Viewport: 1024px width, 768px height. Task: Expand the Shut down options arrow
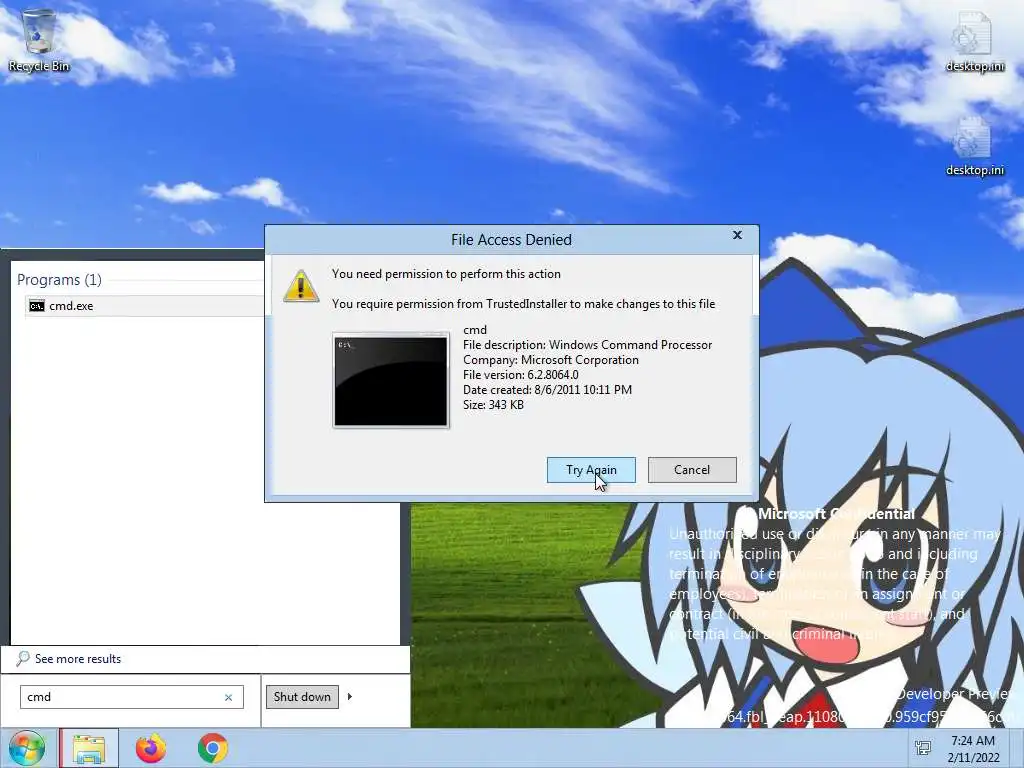(x=349, y=697)
